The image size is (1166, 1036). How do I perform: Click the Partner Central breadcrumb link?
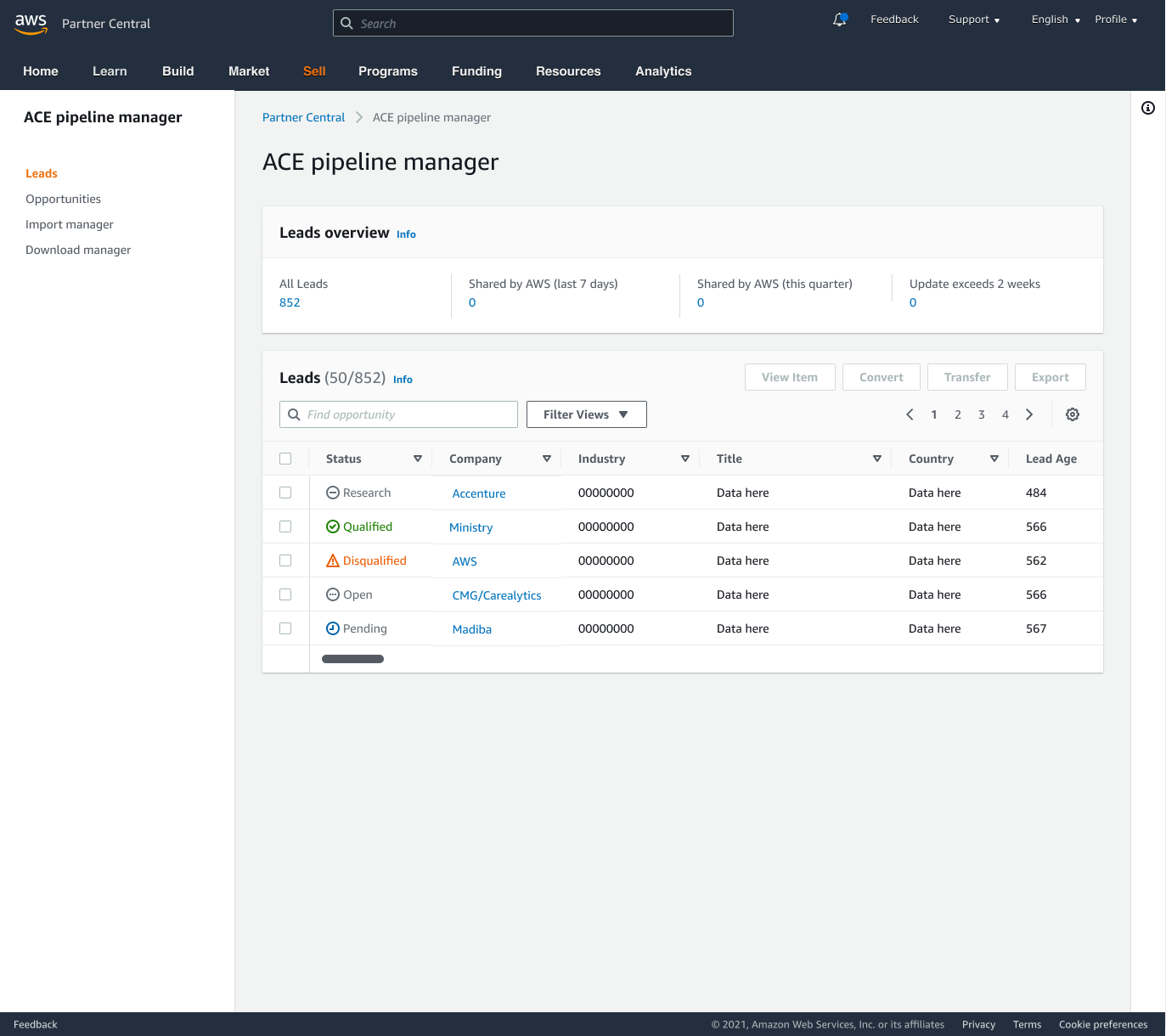pyautogui.click(x=303, y=117)
